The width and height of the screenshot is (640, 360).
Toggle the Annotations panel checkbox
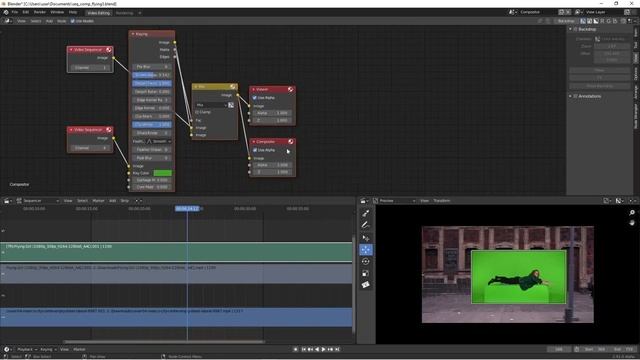click(576, 96)
